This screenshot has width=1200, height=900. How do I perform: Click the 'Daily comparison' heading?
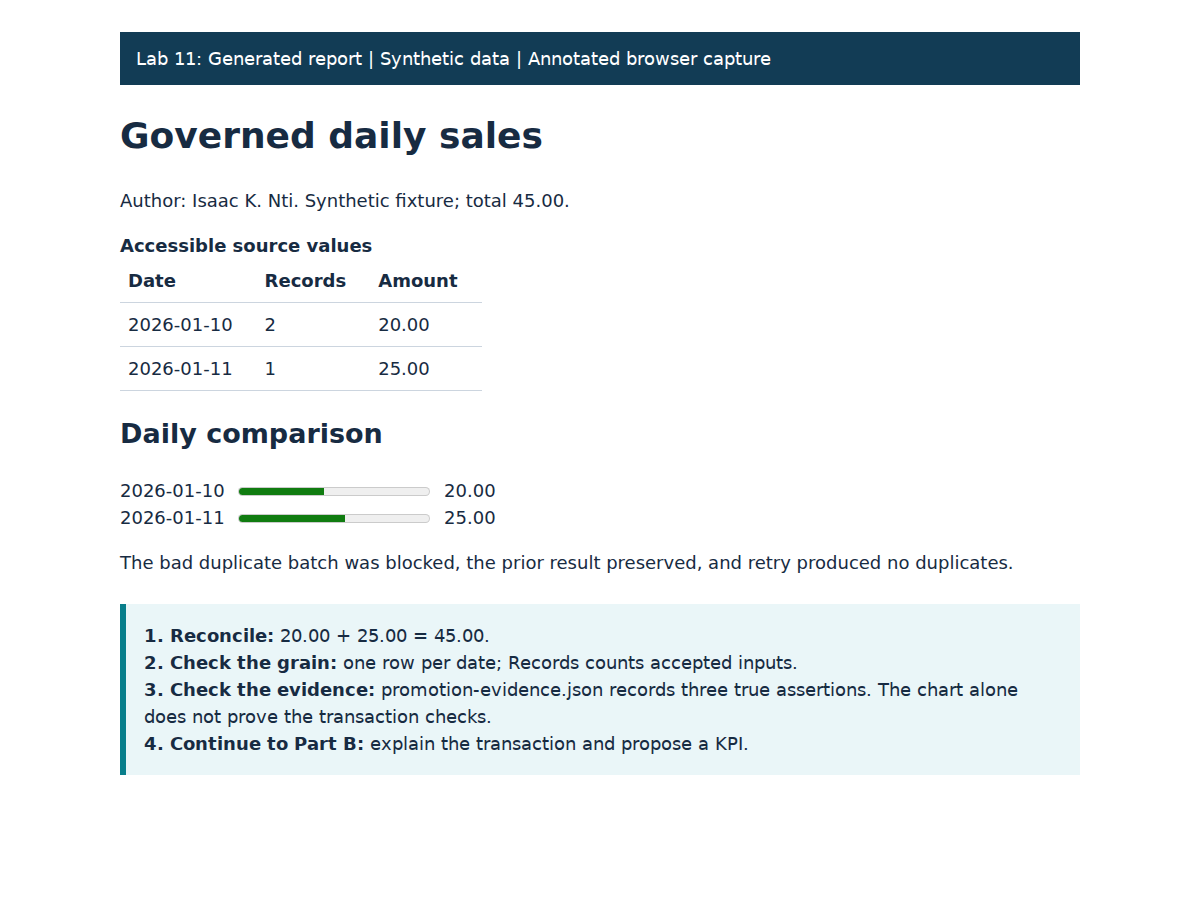[x=251, y=434]
